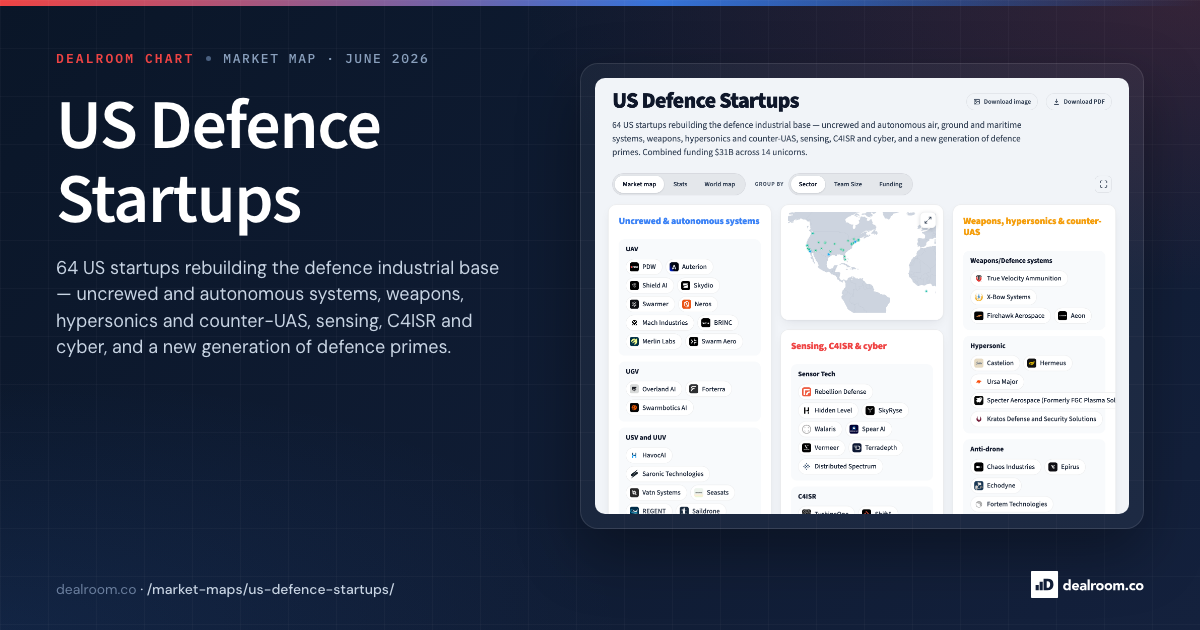This screenshot has height=630, width=1200.
Task: Select the Overland AI chip
Action: point(654,389)
